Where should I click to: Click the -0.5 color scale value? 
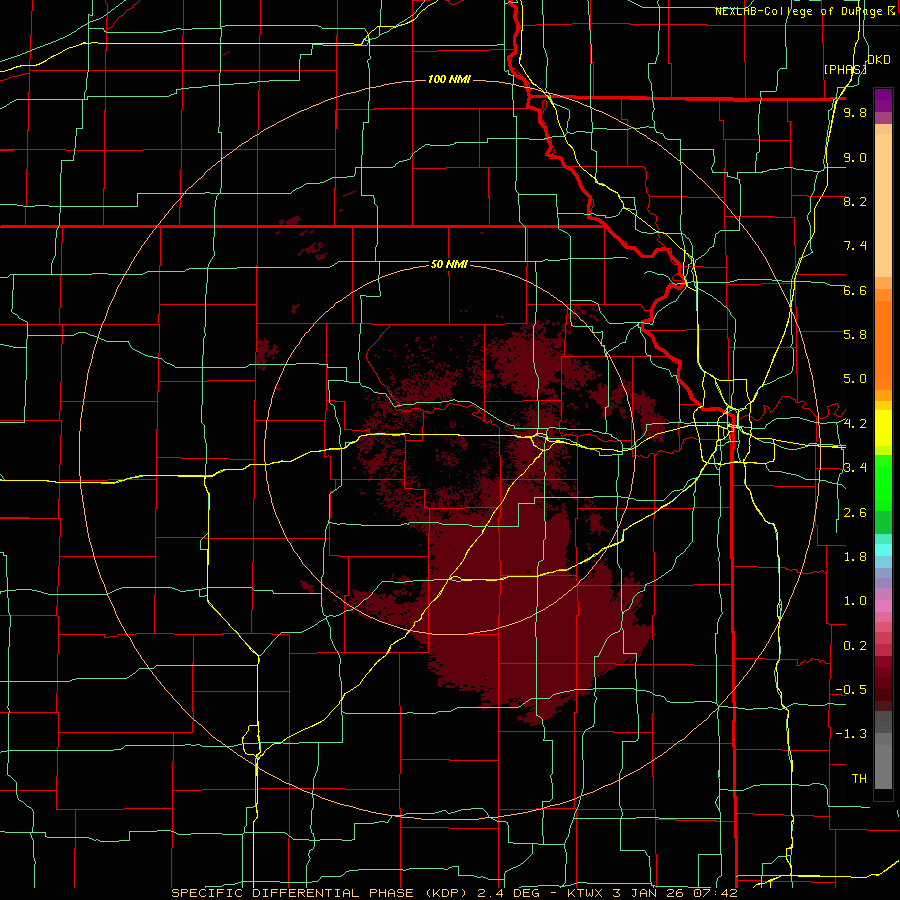point(851,690)
